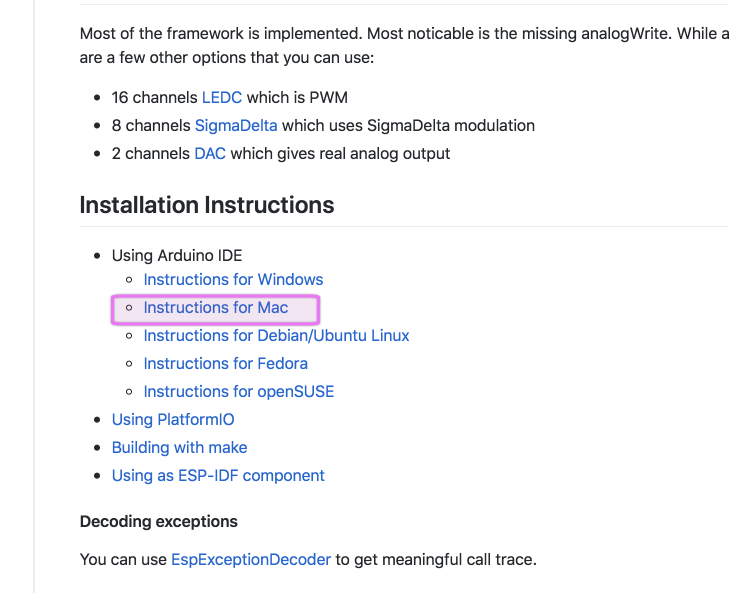Open Instructions for Windows
This screenshot has height=593, width=729.
pos(233,280)
